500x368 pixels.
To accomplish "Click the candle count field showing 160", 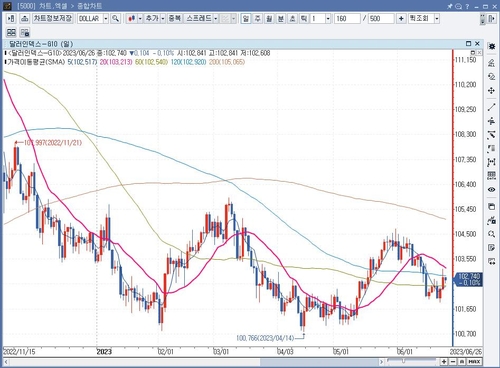I will pyautogui.click(x=347, y=19).
